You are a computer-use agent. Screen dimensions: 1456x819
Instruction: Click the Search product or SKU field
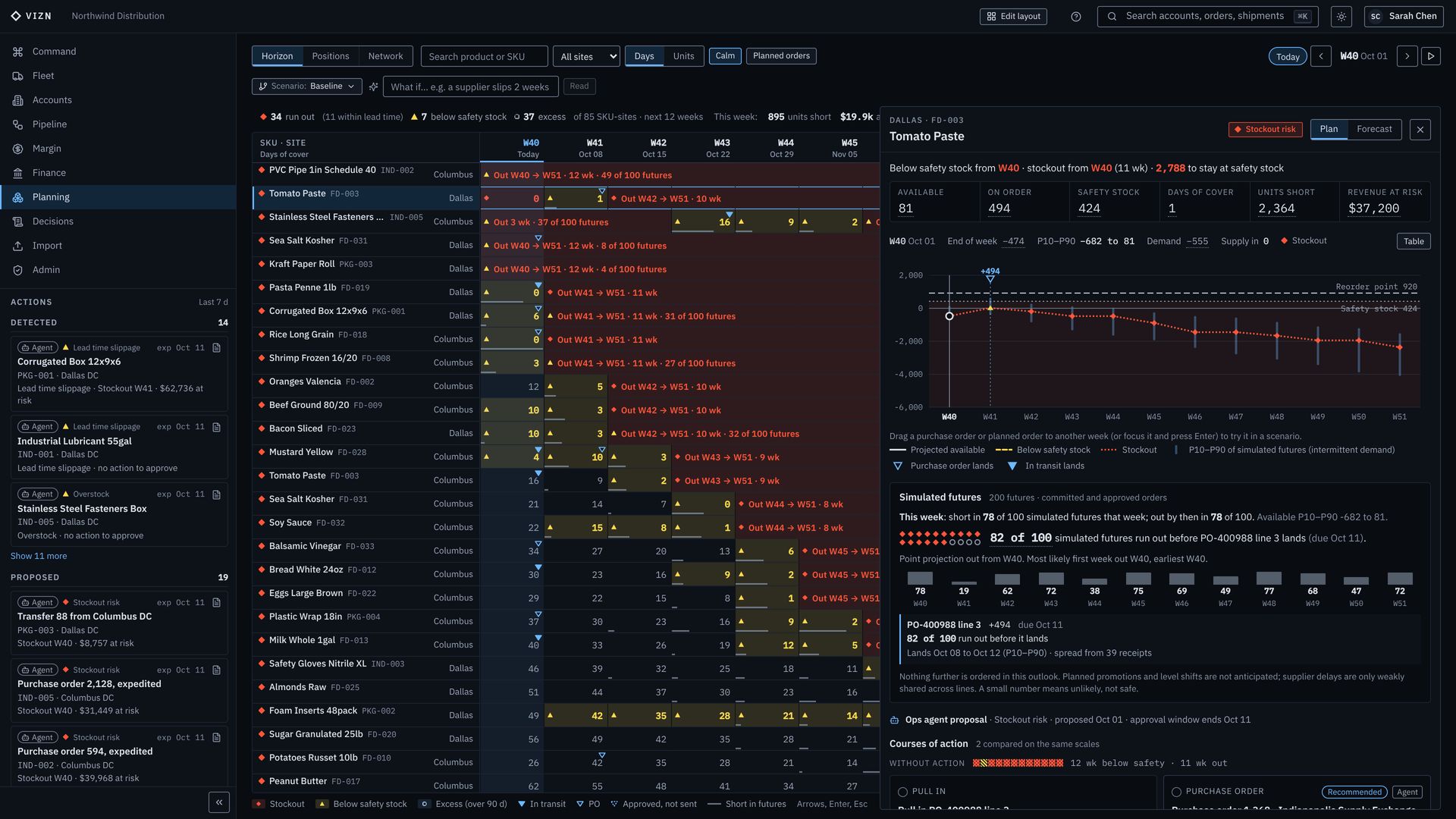click(484, 56)
